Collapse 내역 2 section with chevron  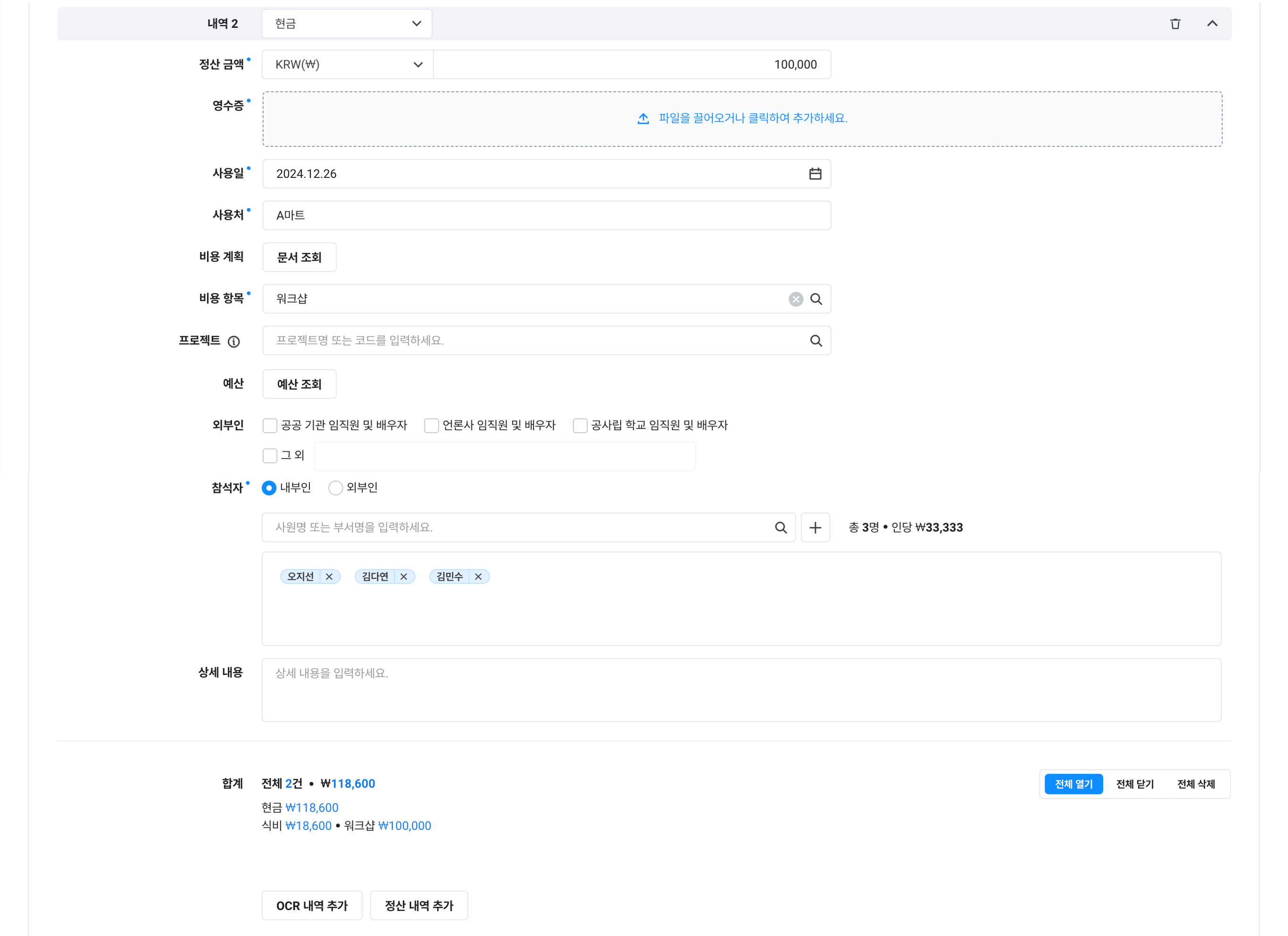(1212, 24)
